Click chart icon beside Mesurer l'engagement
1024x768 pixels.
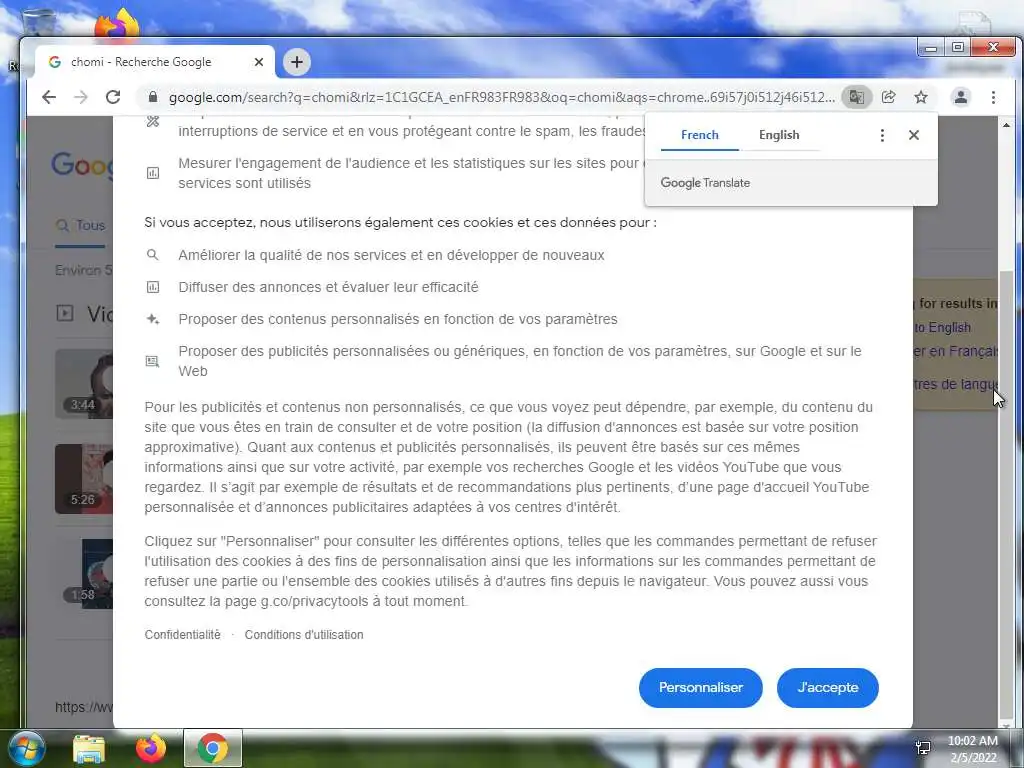point(153,173)
